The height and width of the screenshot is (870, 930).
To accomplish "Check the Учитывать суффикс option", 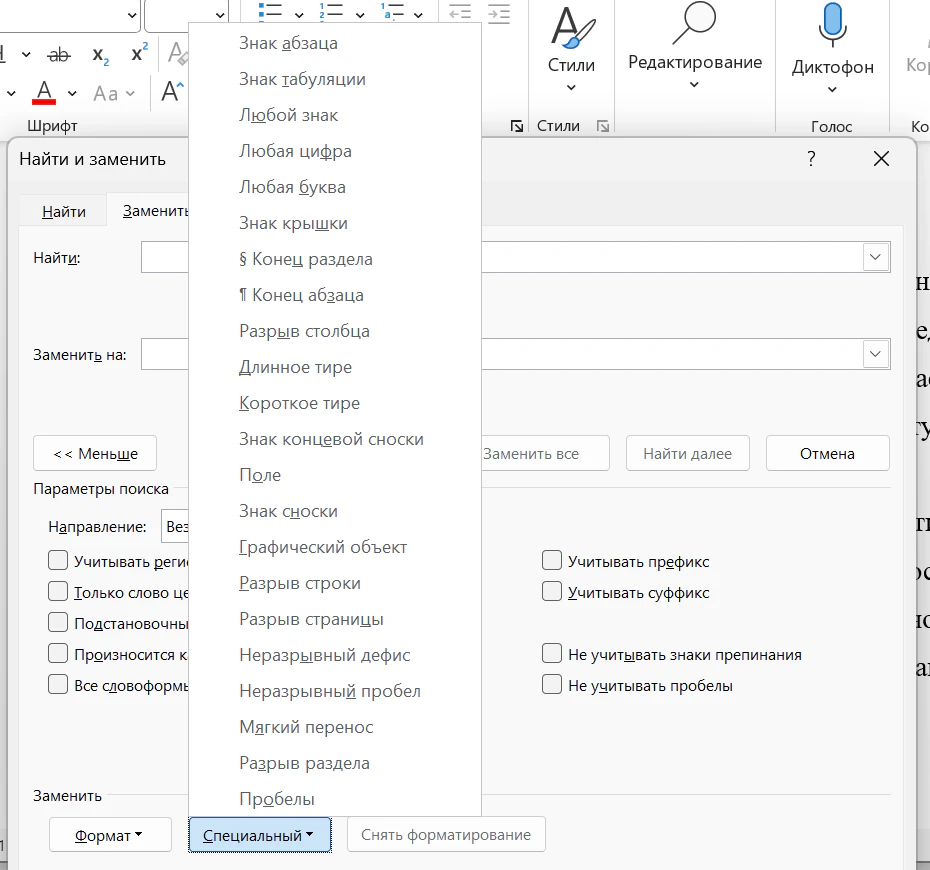I will point(552,591).
